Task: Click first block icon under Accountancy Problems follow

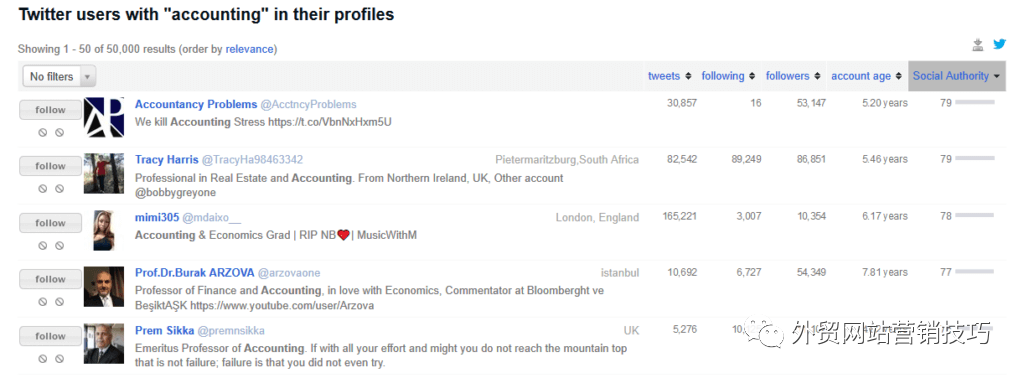Action: pyautogui.click(x=42, y=133)
